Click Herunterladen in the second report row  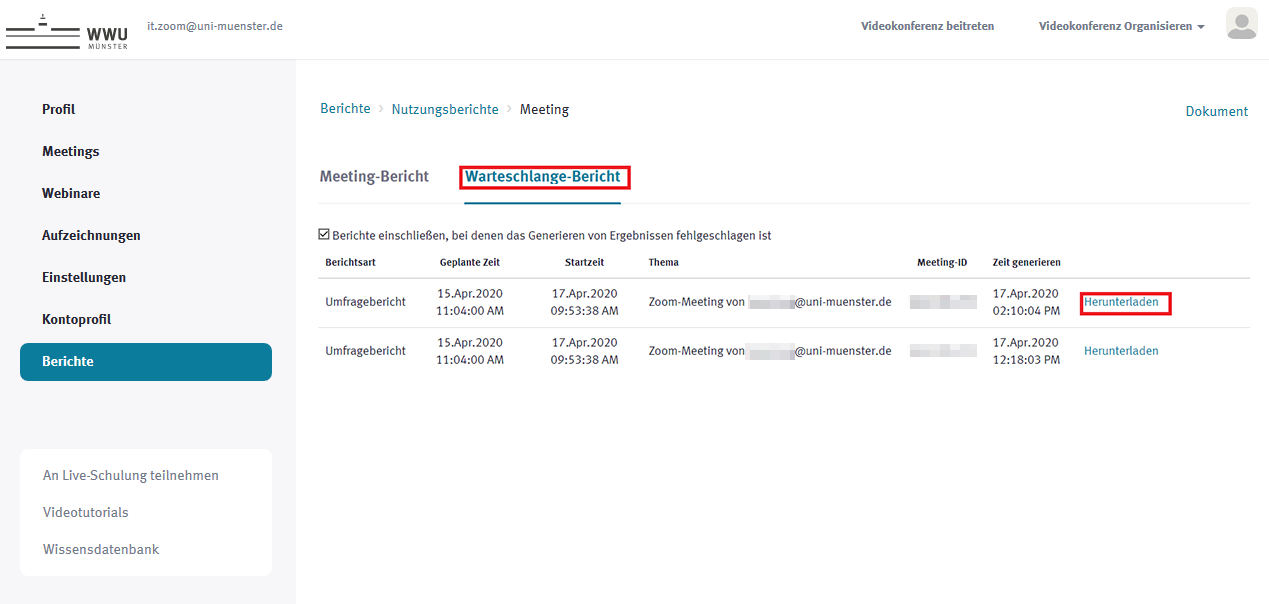point(1121,351)
